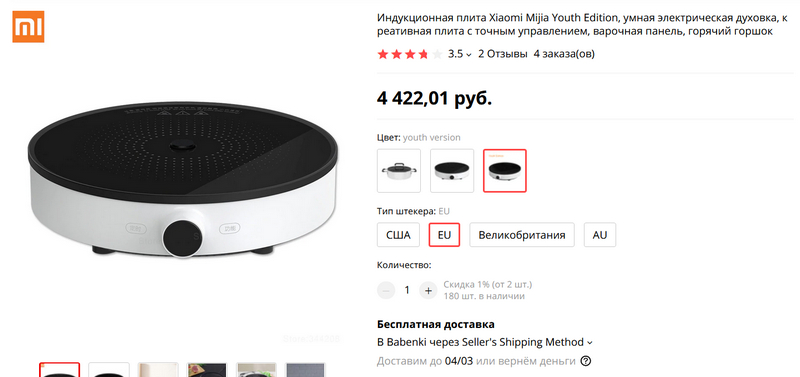Click the orange Mi logo
Image resolution: width=800 pixels, height=377 pixels.
coord(28,27)
